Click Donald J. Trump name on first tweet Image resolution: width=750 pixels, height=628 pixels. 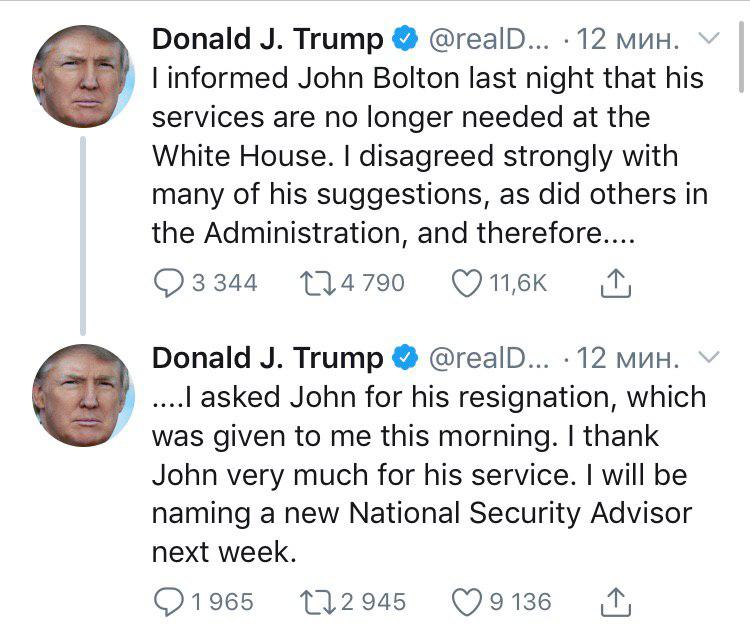pos(267,40)
